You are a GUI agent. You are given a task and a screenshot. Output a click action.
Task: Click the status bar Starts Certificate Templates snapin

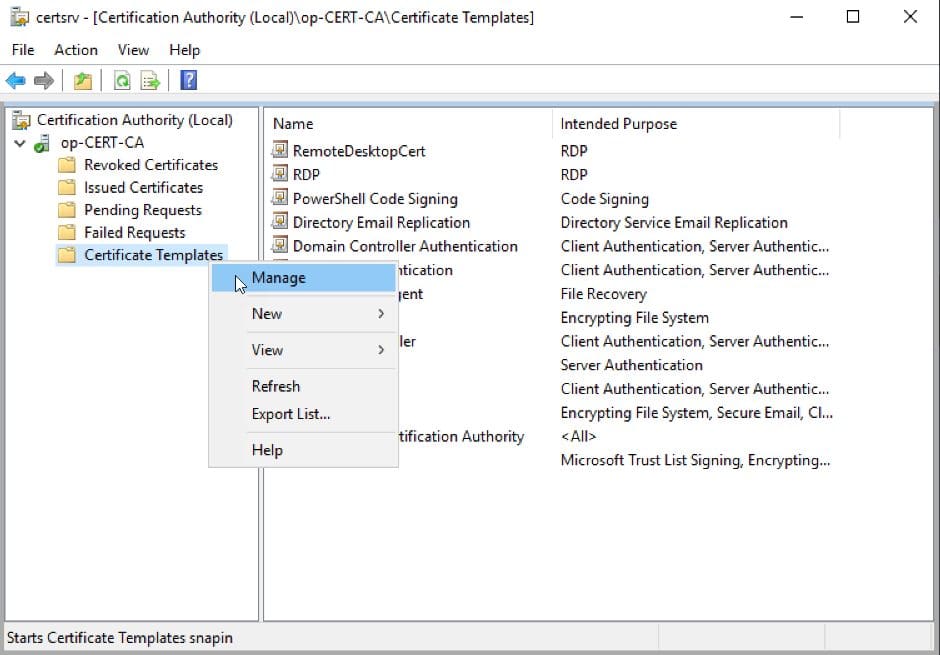pos(120,638)
